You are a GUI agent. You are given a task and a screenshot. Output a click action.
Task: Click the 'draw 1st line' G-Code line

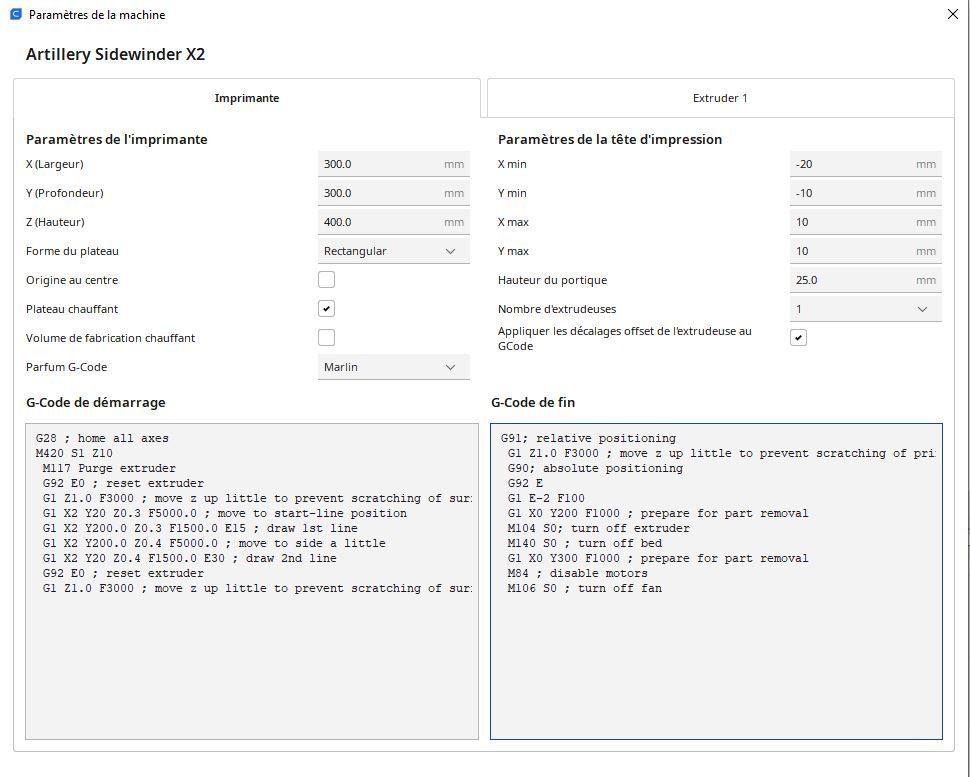click(x=200, y=528)
